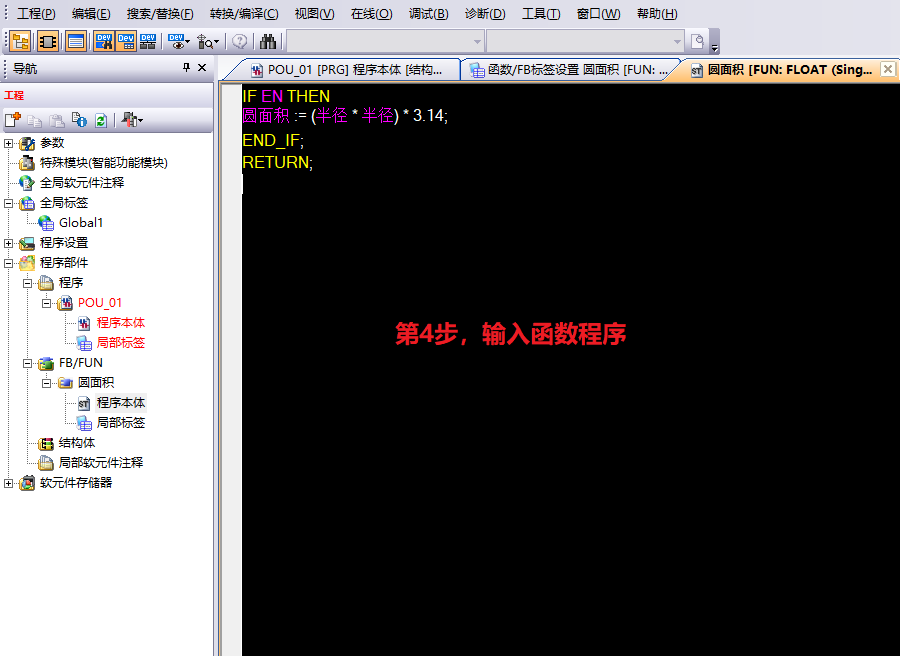Open the 诊断(D) menu
Image resolution: width=900 pixels, height=656 pixels.
(485, 14)
